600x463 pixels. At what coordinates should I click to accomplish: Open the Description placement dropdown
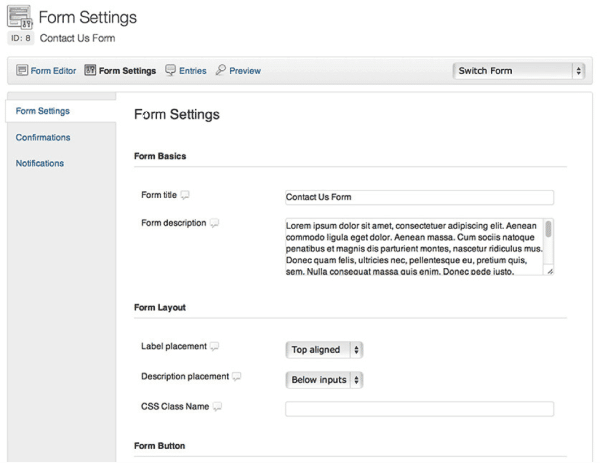pos(324,380)
